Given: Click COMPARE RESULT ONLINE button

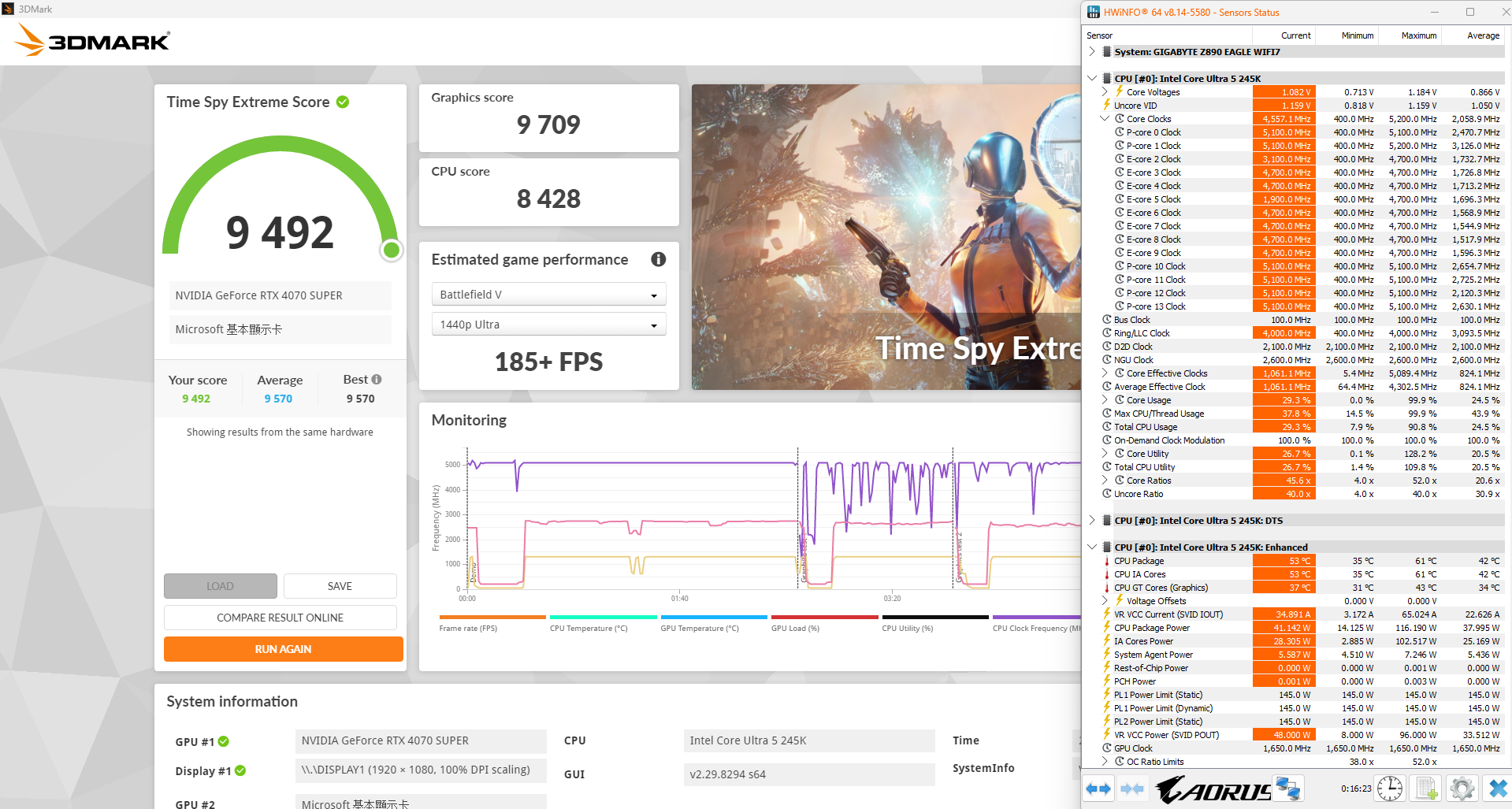Looking at the screenshot, I should click(x=280, y=618).
